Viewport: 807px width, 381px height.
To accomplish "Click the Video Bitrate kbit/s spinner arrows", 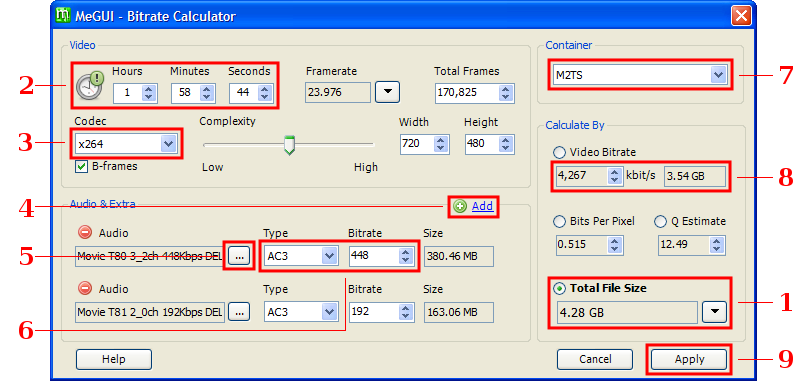I will click(614, 177).
